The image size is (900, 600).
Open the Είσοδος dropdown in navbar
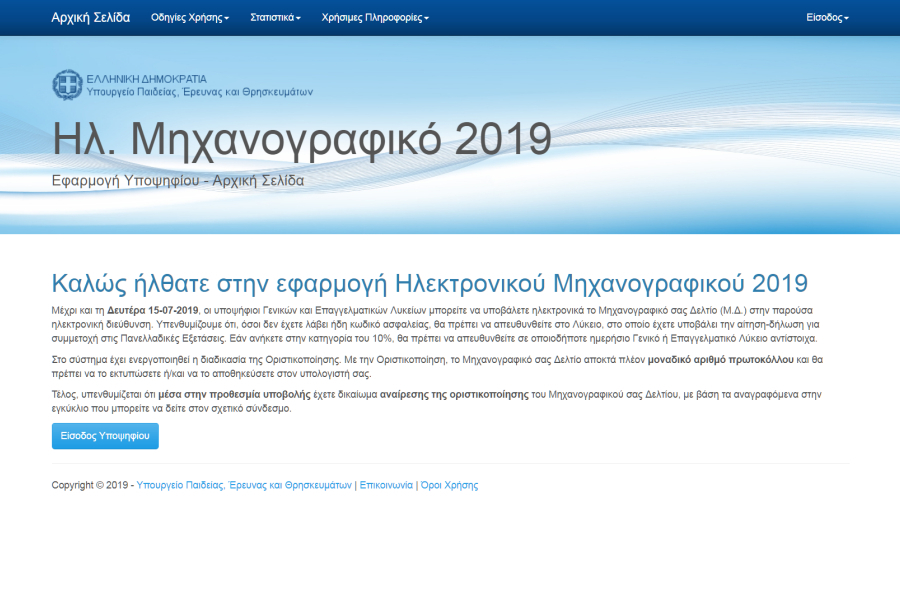coord(827,18)
